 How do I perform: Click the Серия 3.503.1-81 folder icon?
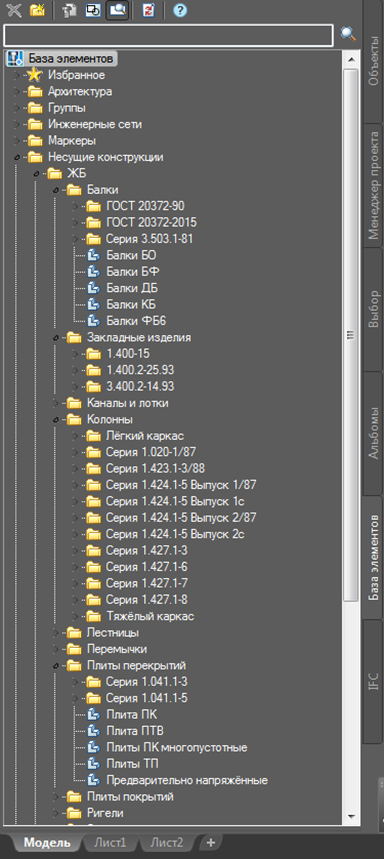(x=94, y=239)
